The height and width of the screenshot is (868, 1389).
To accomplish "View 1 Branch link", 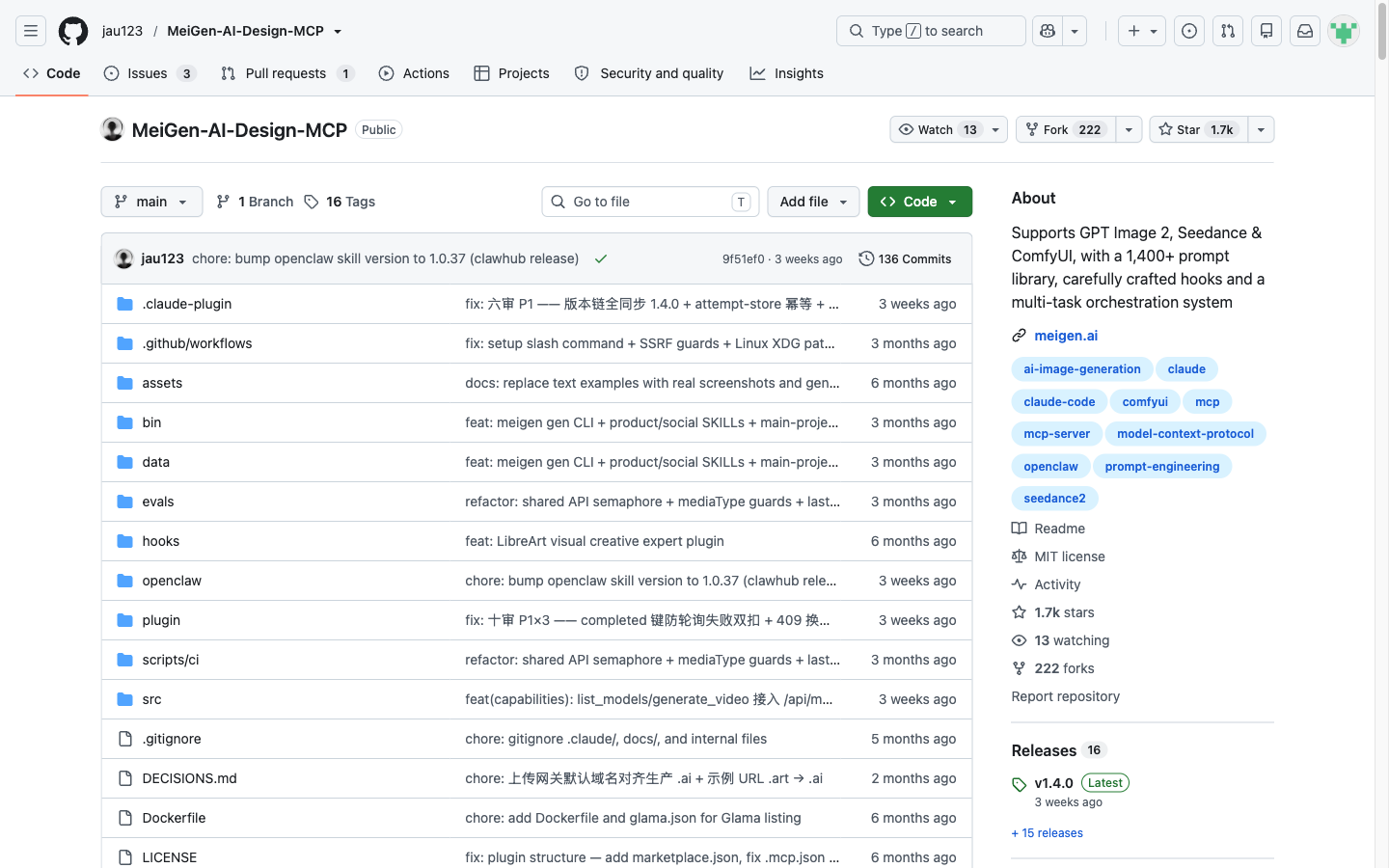I will point(255,202).
